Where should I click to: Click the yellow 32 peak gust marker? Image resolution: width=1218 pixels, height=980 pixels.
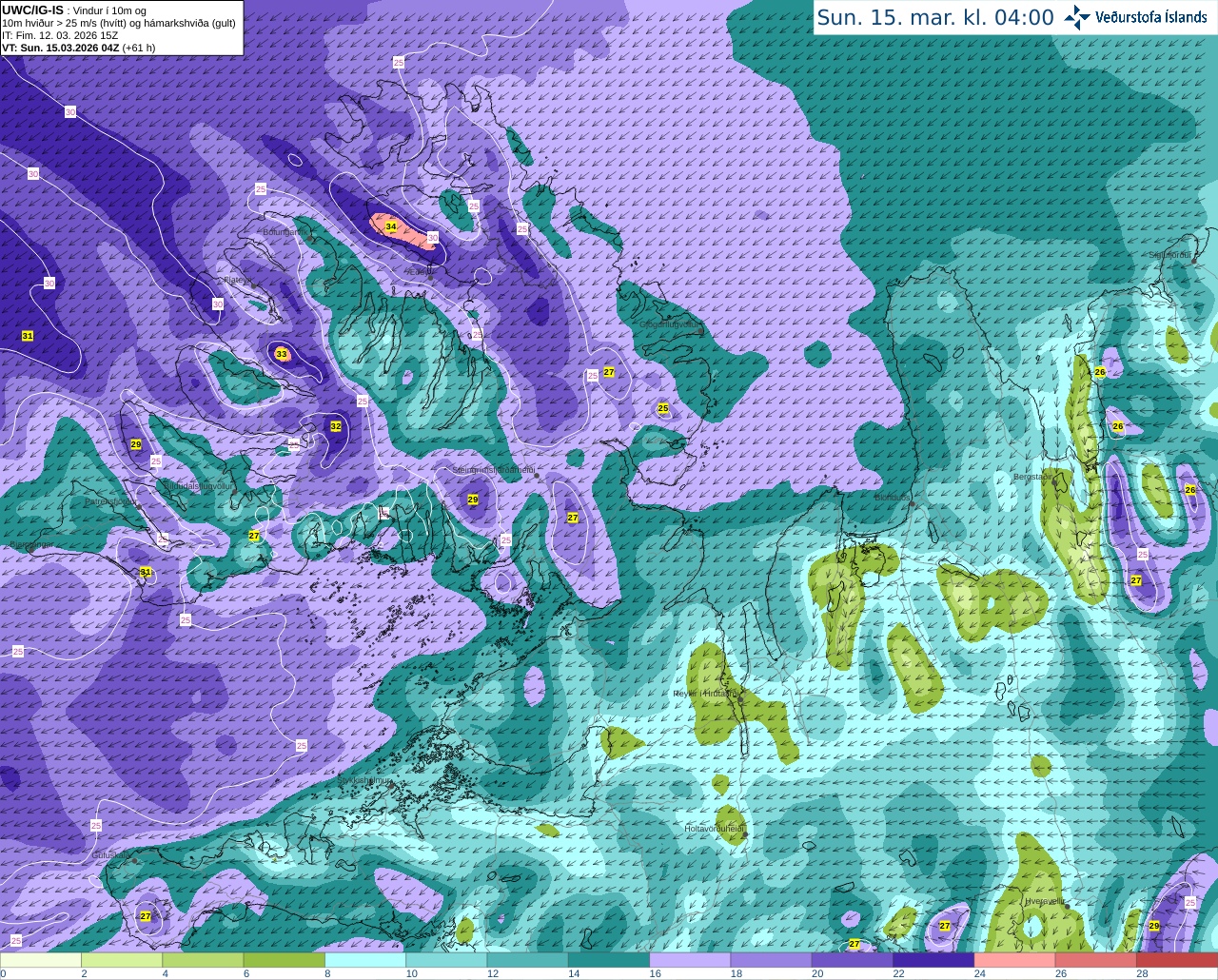click(x=336, y=426)
